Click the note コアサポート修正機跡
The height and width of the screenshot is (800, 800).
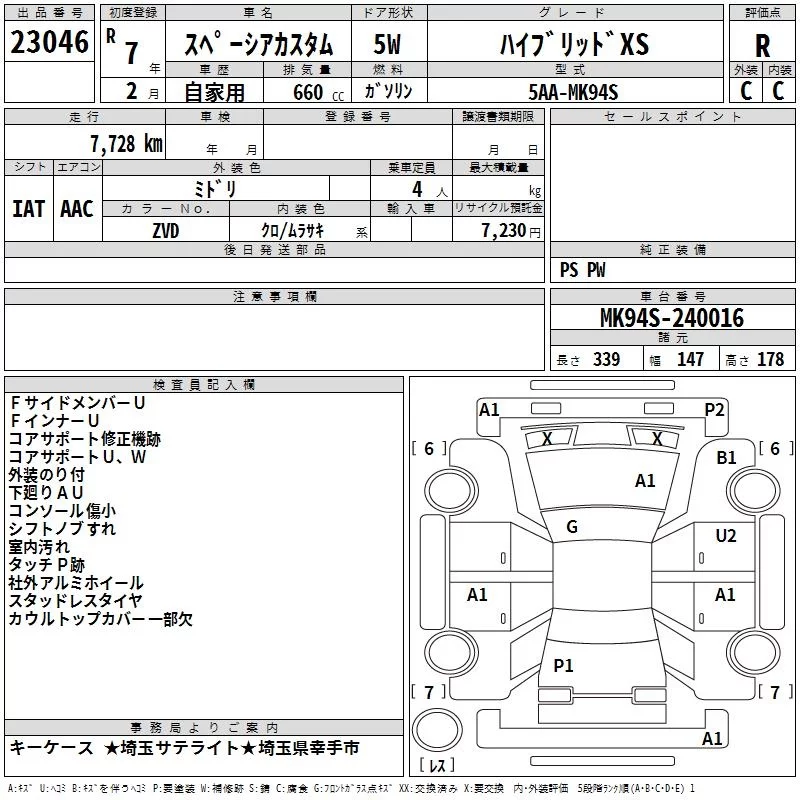85,439
